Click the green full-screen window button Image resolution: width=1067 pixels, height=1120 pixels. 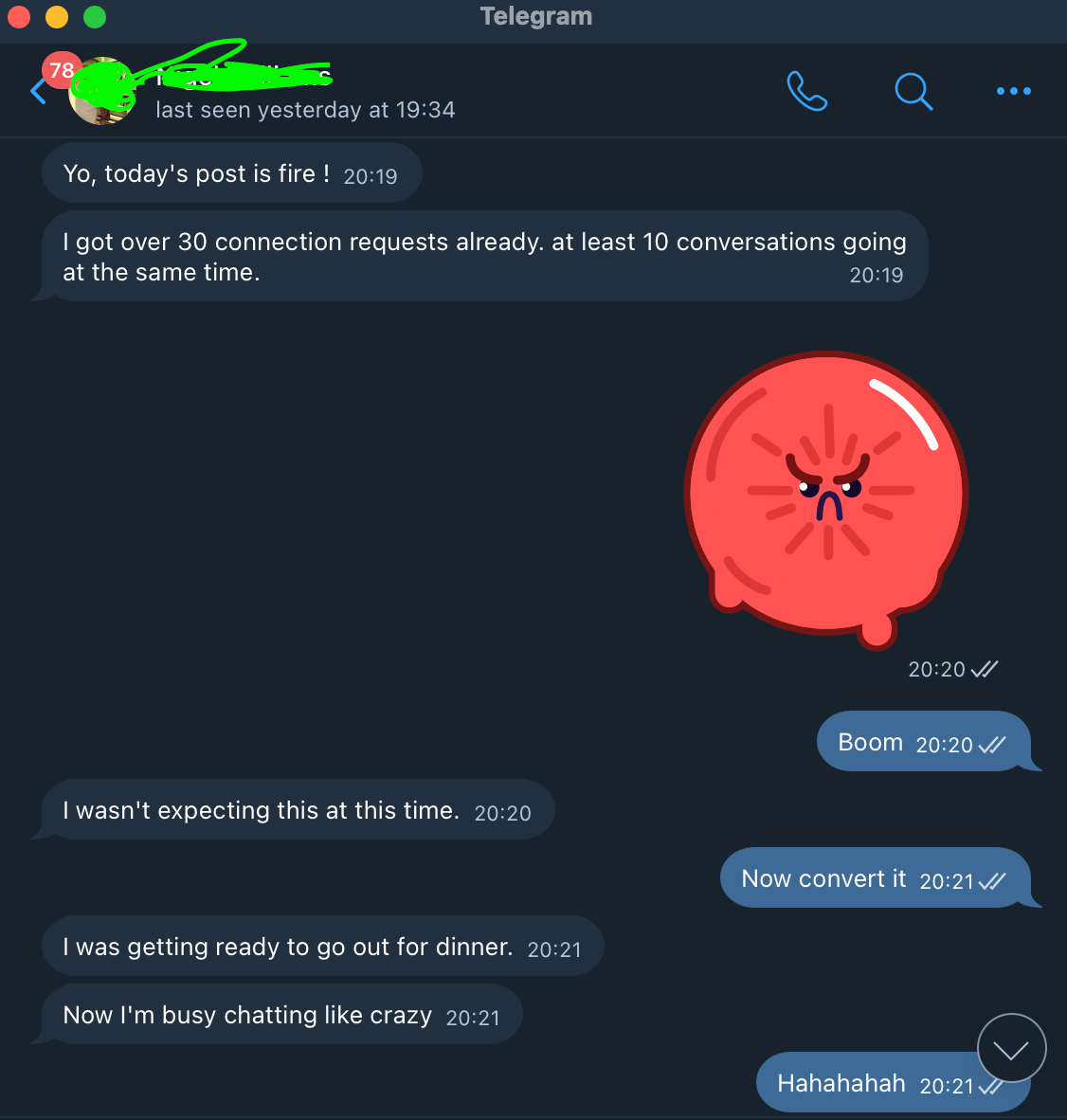click(94, 16)
